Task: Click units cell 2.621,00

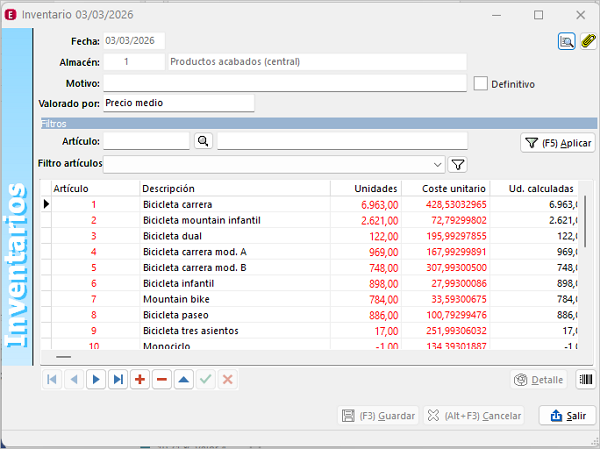Action: [x=366, y=220]
